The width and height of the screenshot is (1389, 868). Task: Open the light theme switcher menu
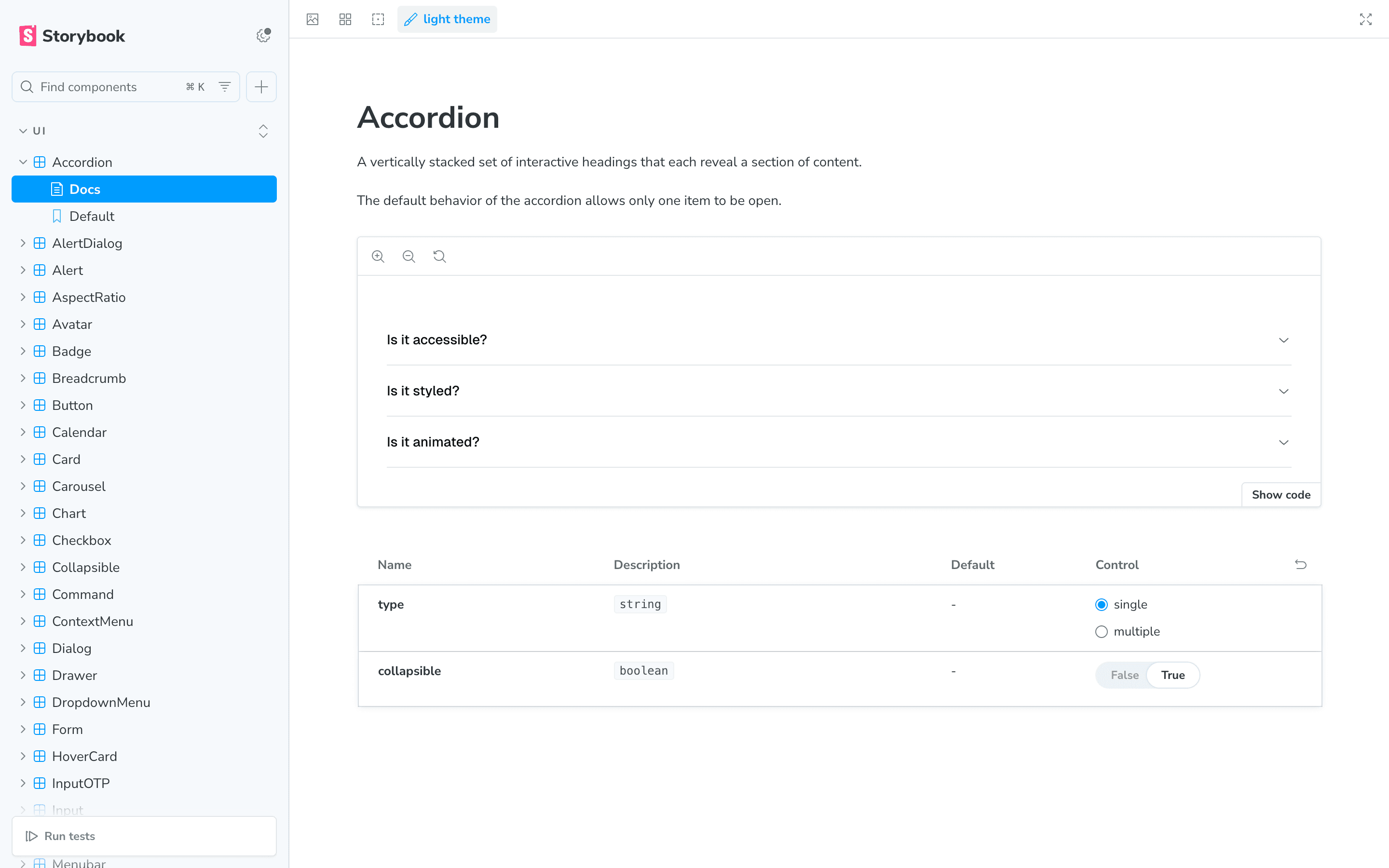pyautogui.click(x=447, y=19)
